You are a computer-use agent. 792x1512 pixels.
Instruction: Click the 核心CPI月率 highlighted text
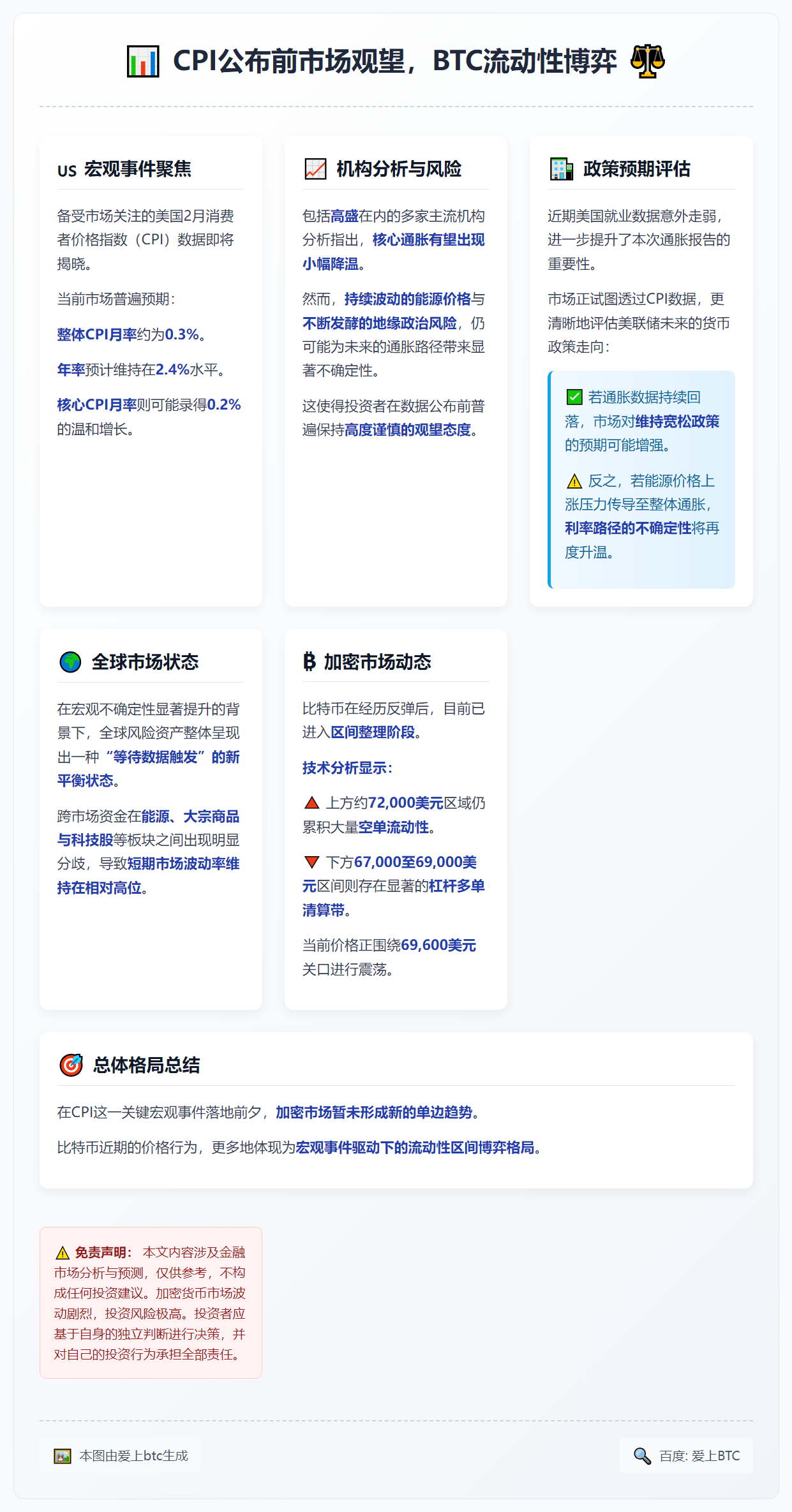(x=97, y=404)
